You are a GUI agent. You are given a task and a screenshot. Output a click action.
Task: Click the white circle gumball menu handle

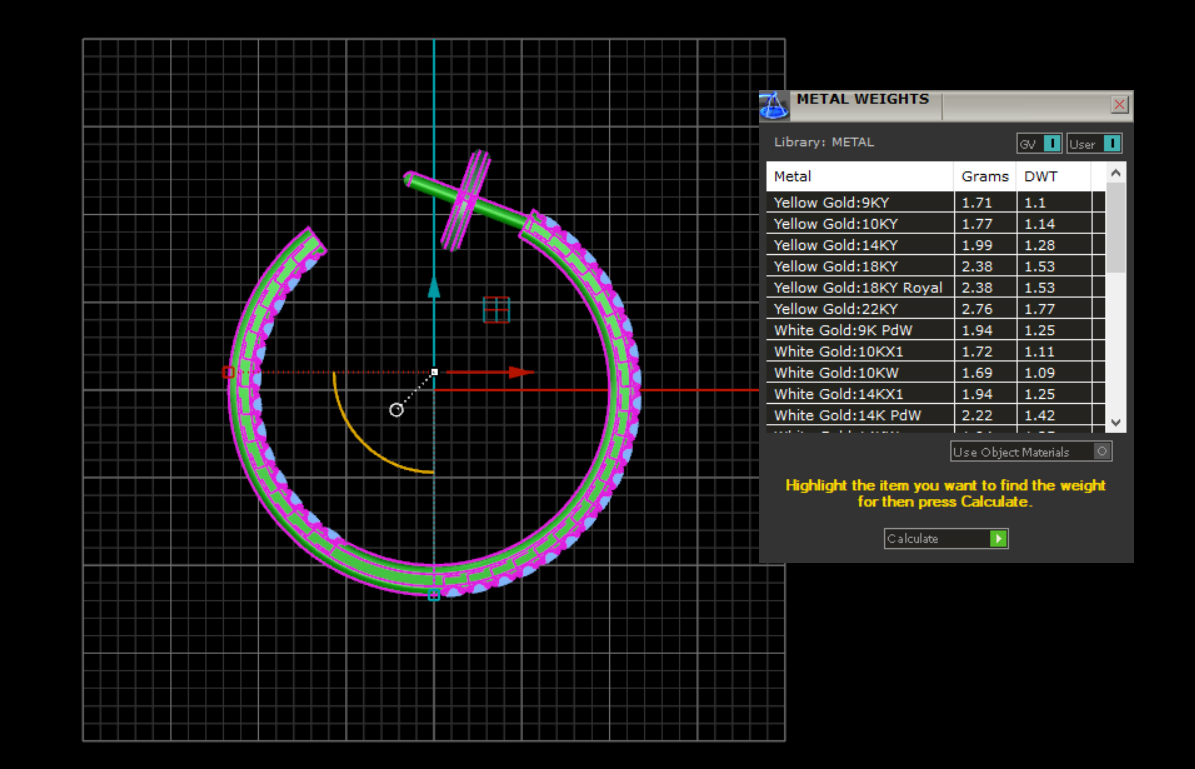pyautogui.click(x=396, y=410)
